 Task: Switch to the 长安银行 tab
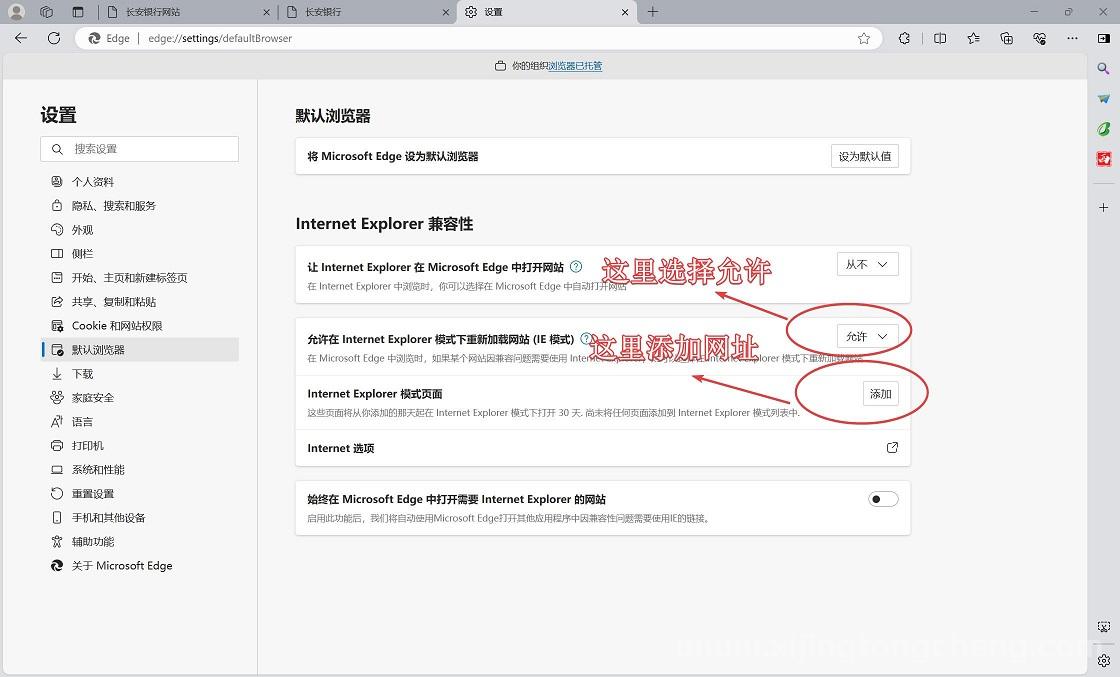point(367,12)
